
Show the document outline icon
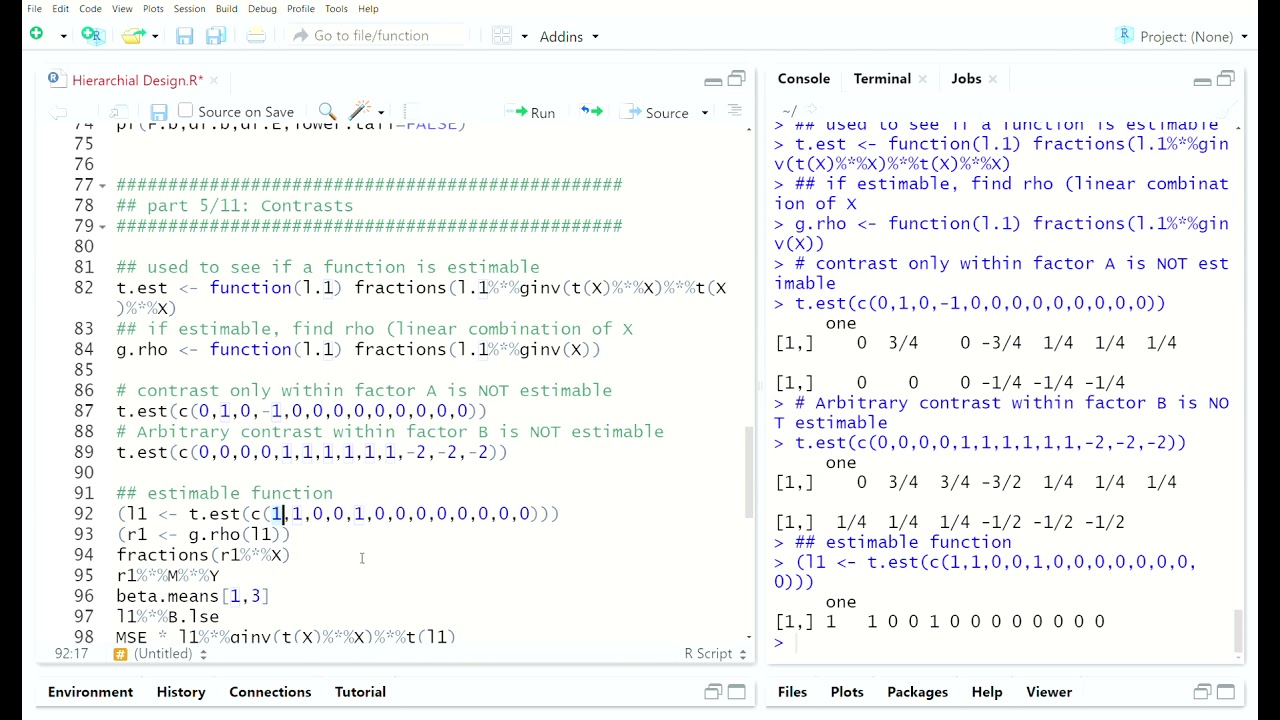point(735,110)
